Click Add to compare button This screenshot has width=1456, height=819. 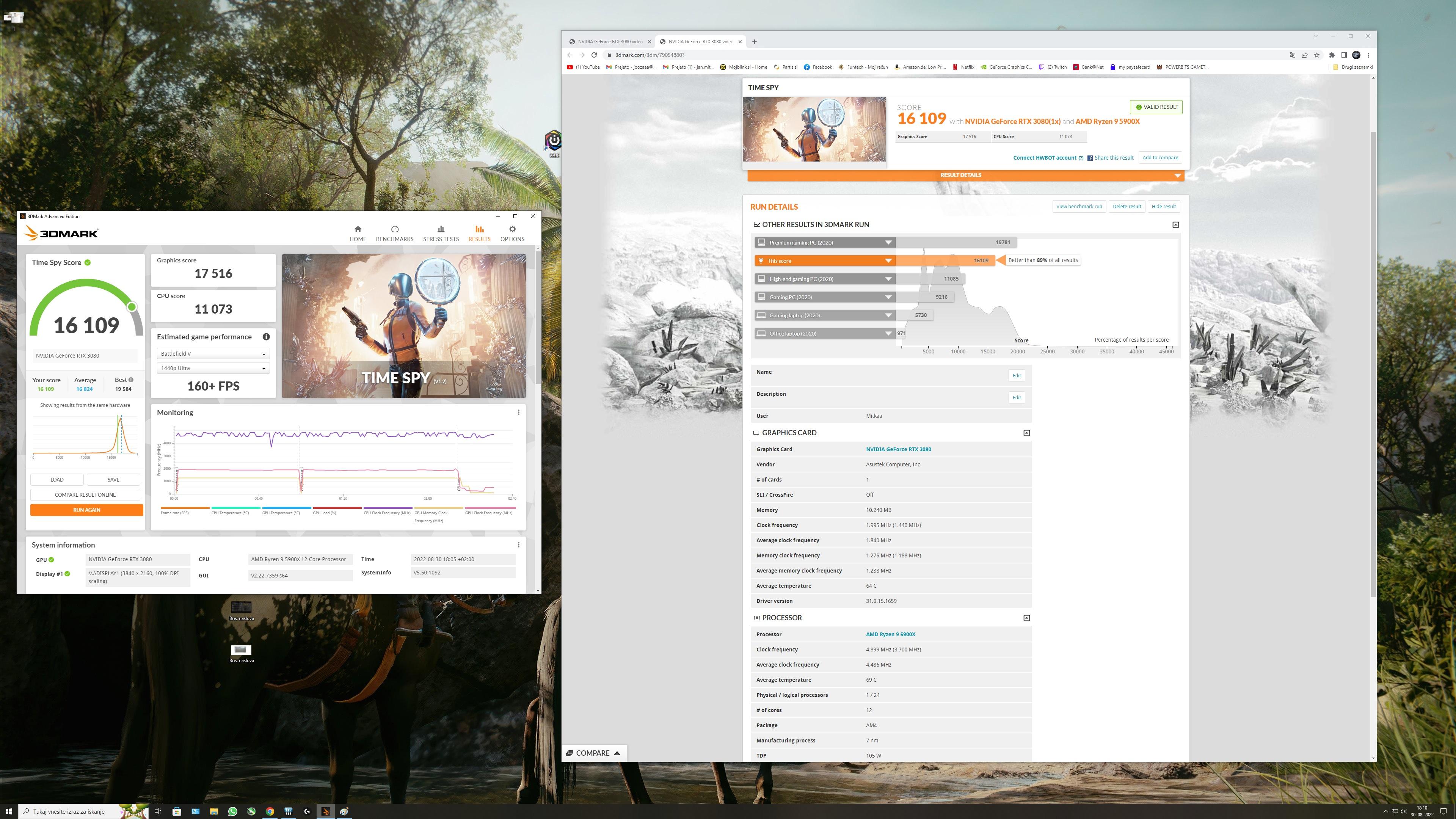(1160, 158)
